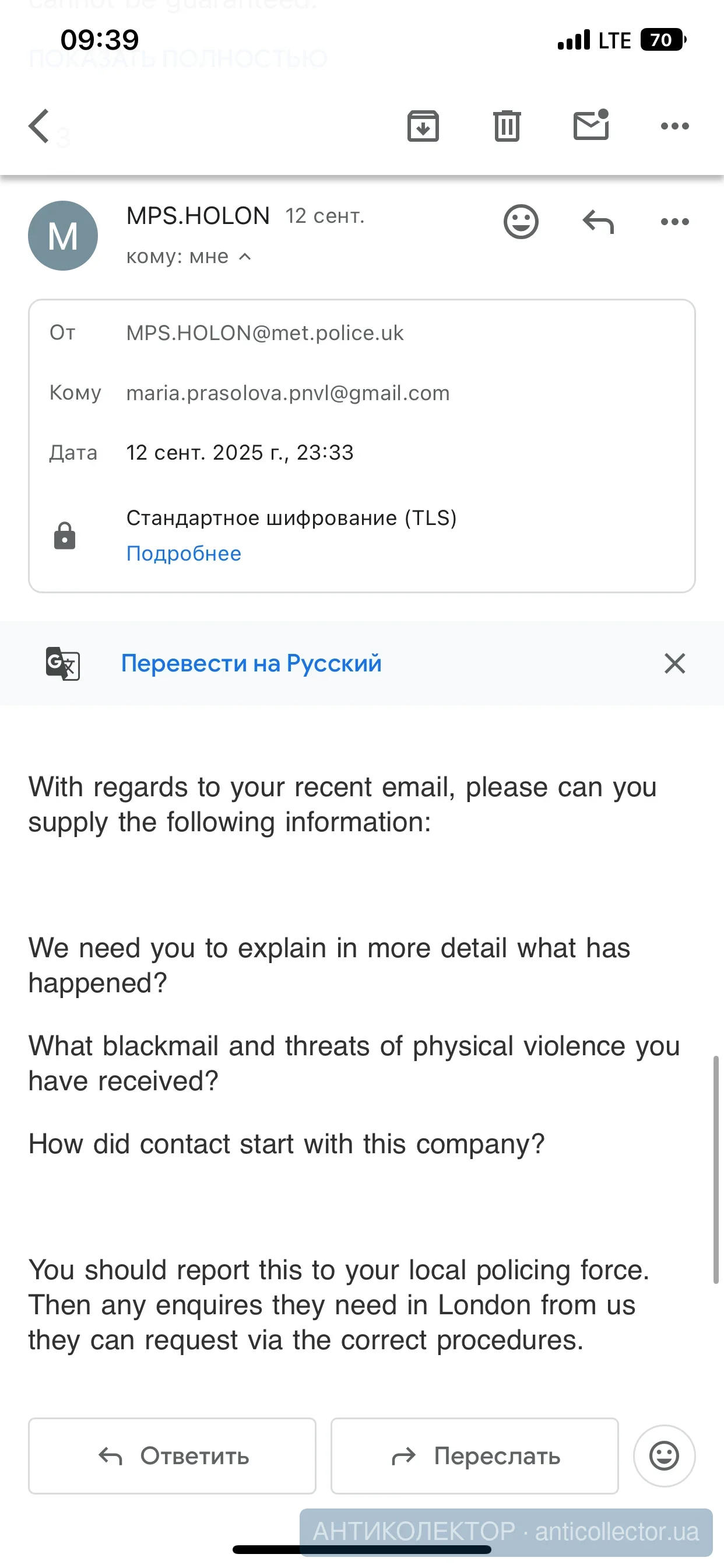The width and height of the screenshot is (724, 1568).
Task: Tap the vertical scrollbar on right edge
Action: (715, 1168)
